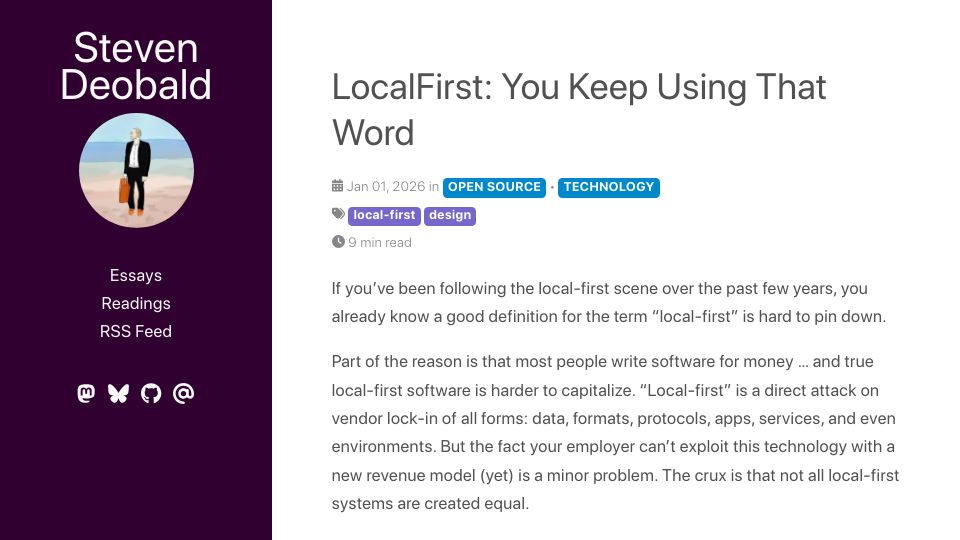Go to Steven Deobald site title
This screenshot has width=960, height=540.
pos(136,66)
